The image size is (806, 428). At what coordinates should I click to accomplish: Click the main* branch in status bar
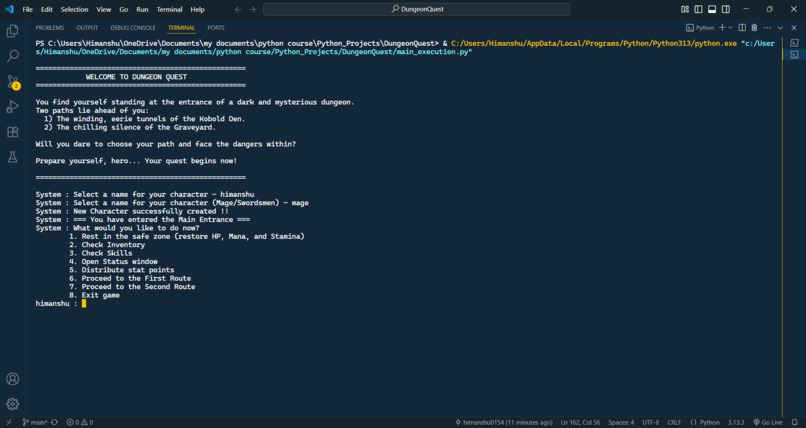point(35,422)
